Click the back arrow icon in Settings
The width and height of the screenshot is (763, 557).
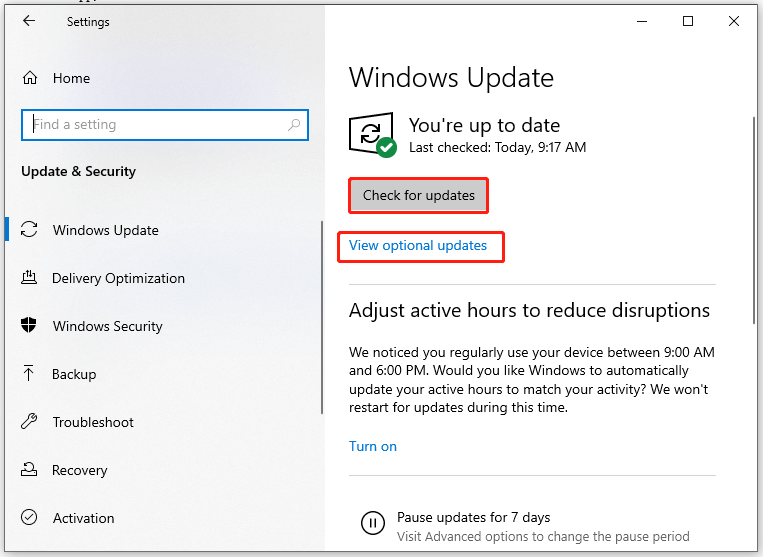29,20
